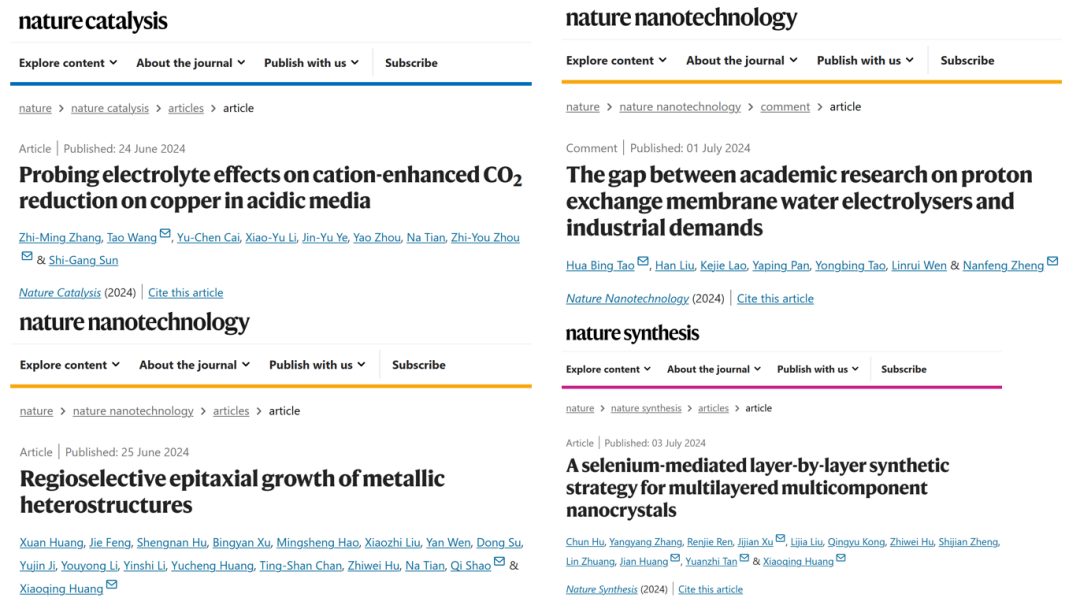
Task: Go to the comment breadcrumb link
Action: pos(785,107)
